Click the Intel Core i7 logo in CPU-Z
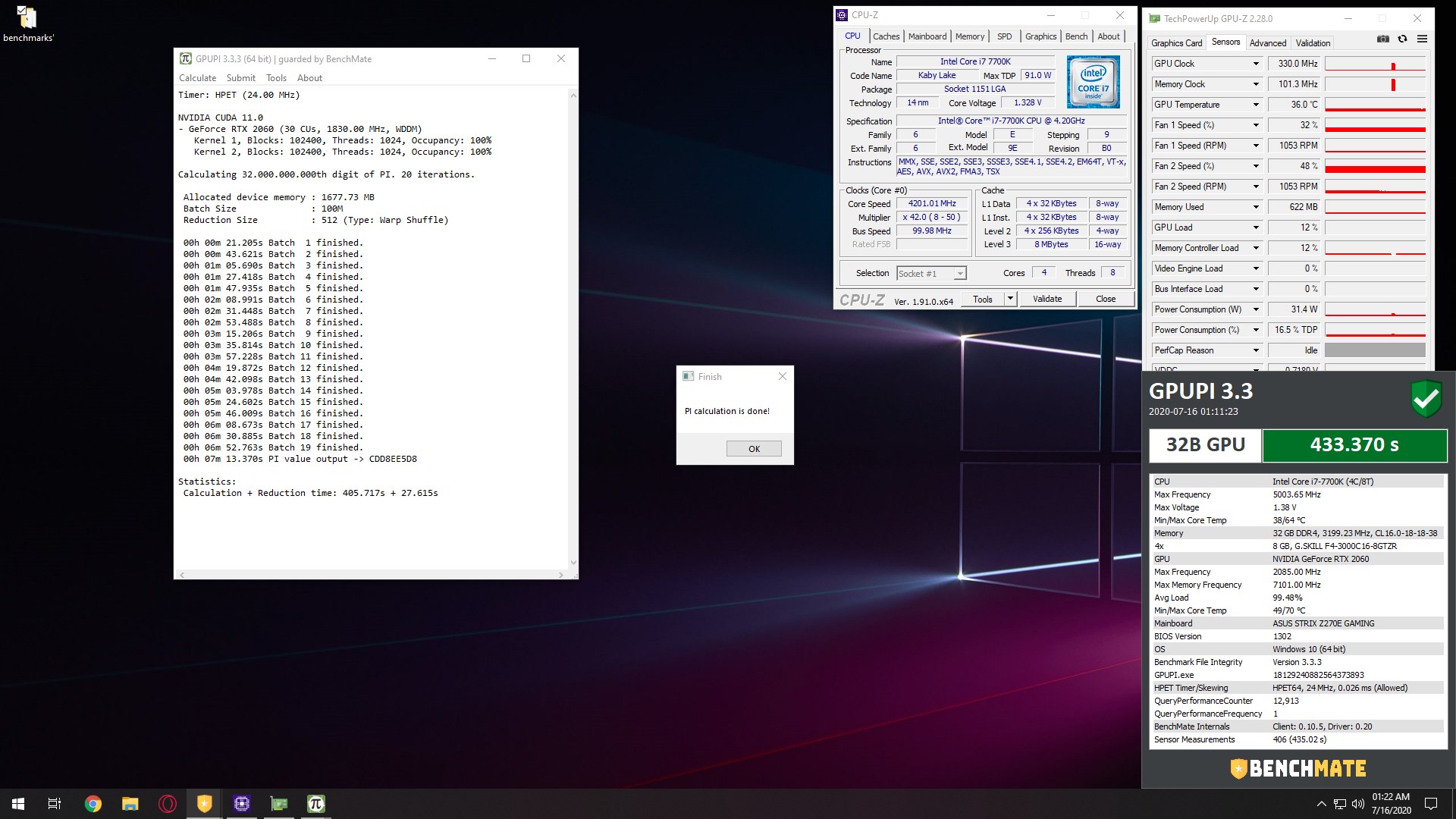Screen dimensions: 1456x819 (x=1093, y=82)
